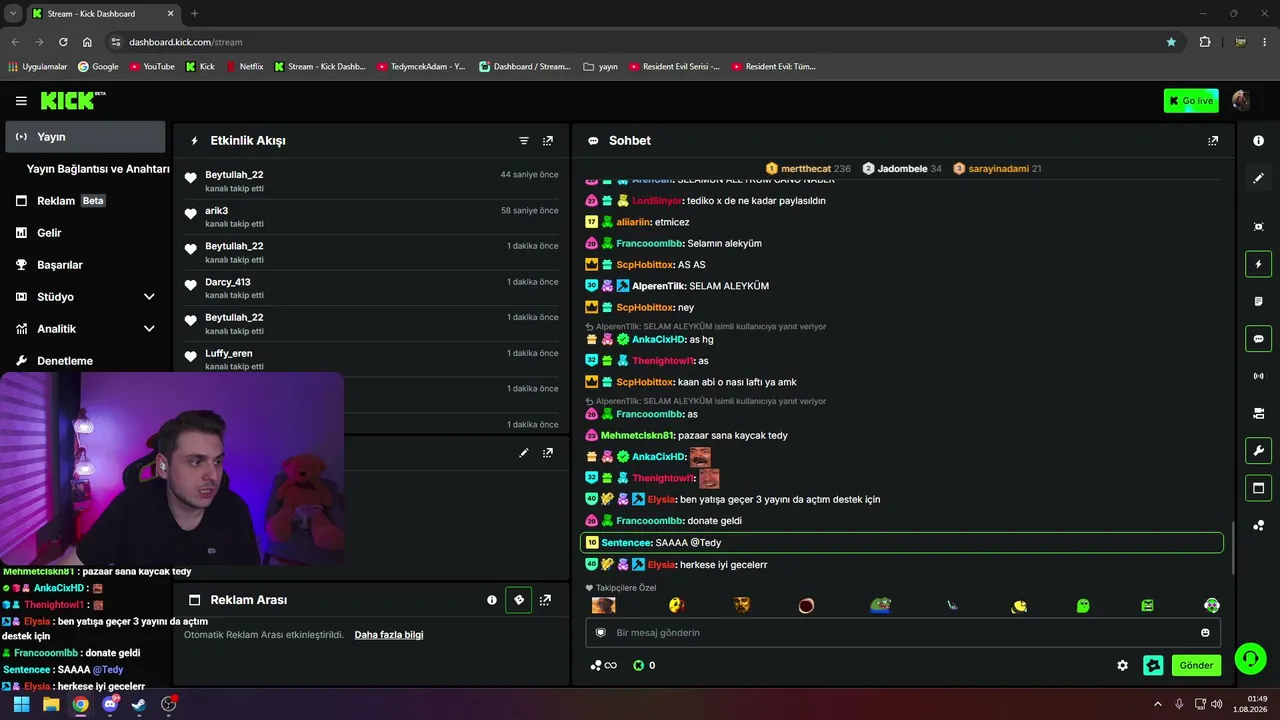Toggle the chat bubble widget in right sidebar
This screenshot has width=1280, height=720.
coord(1258,339)
